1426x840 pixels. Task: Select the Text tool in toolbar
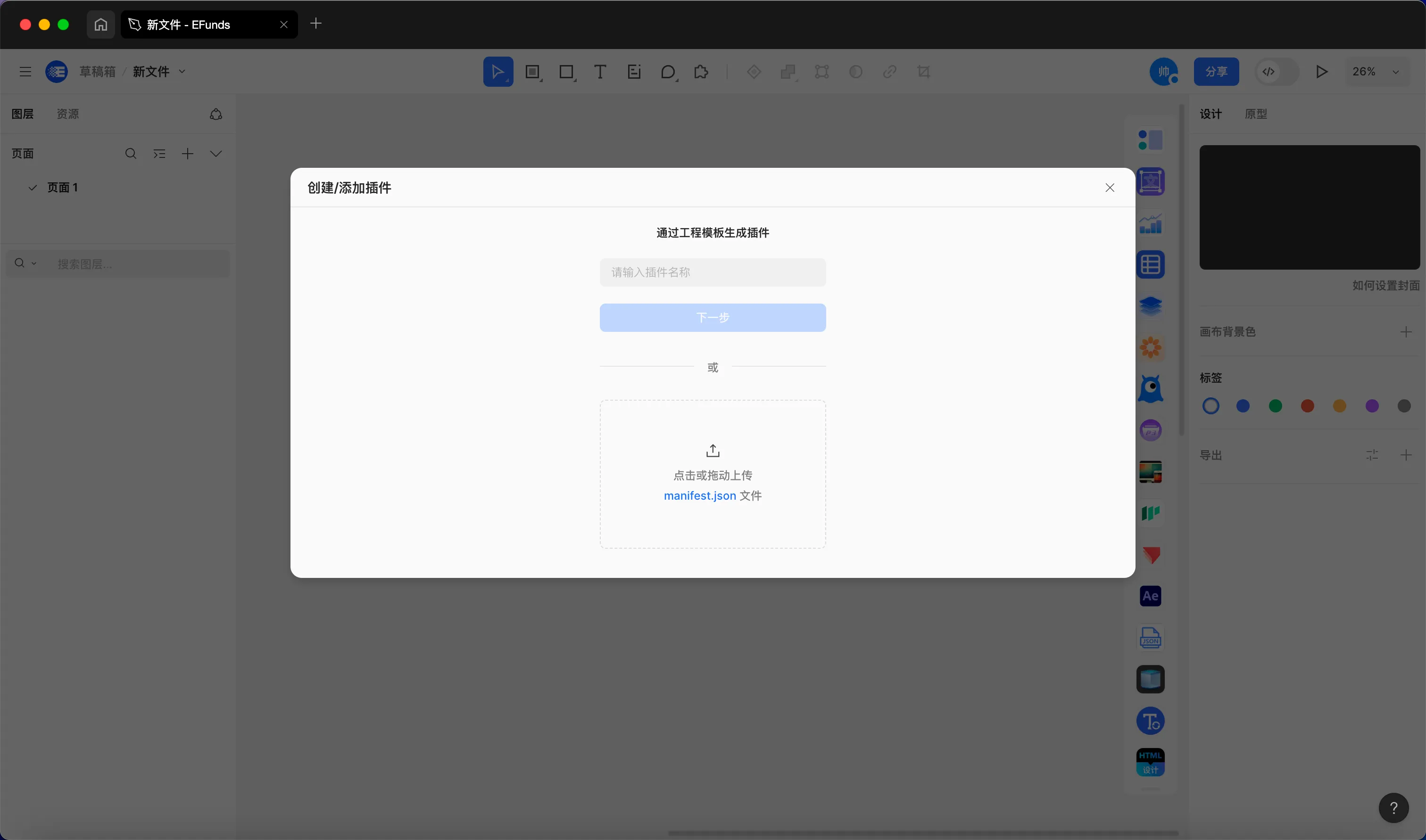(600, 72)
